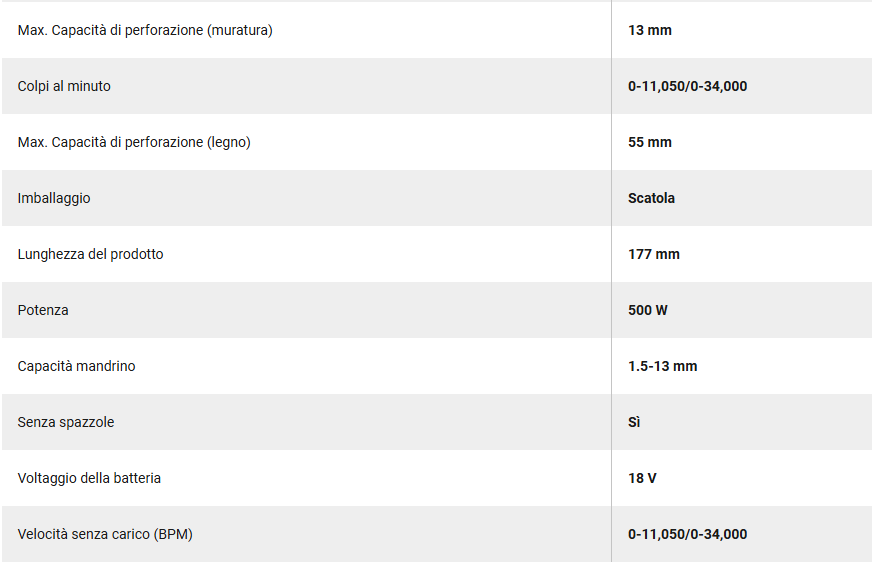Click the "Senza spazzole" row label

(66, 422)
